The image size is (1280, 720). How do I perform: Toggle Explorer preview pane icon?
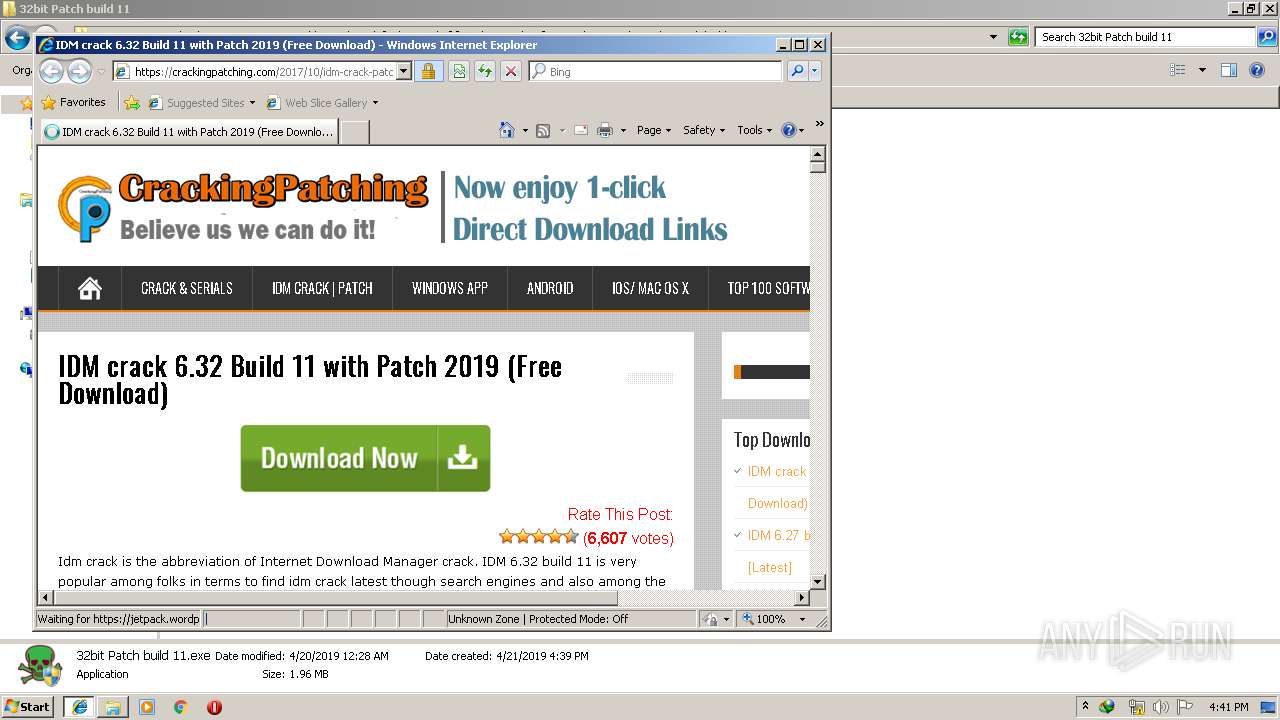(1229, 70)
